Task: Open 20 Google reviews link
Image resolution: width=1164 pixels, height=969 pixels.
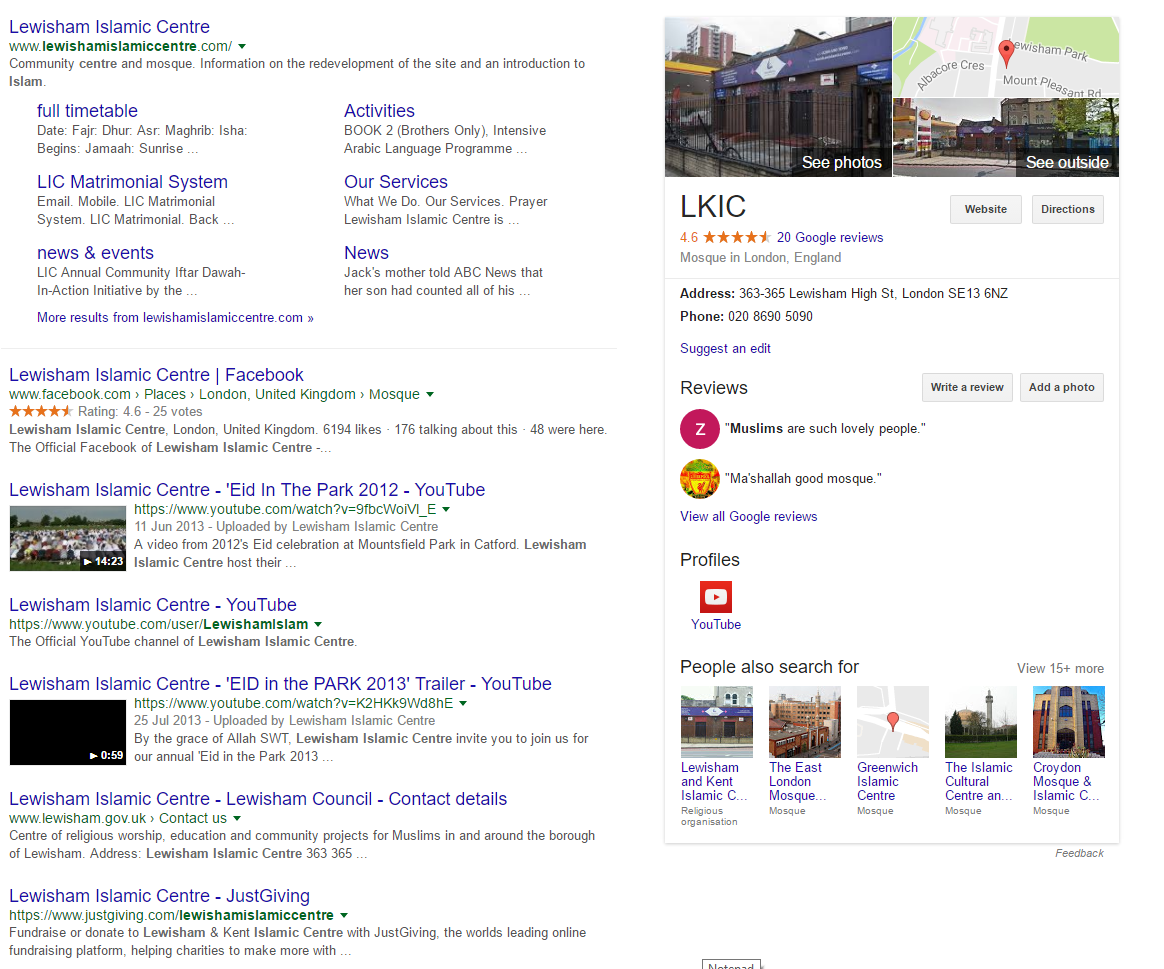Action: [x=830, y=238]
